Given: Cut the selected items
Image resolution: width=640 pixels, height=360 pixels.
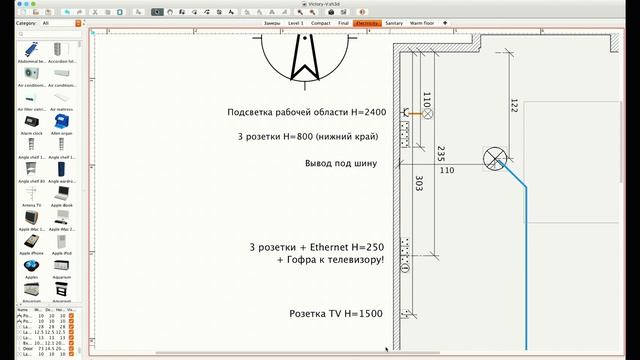Looking at the screenshot, I should point(95,12).
